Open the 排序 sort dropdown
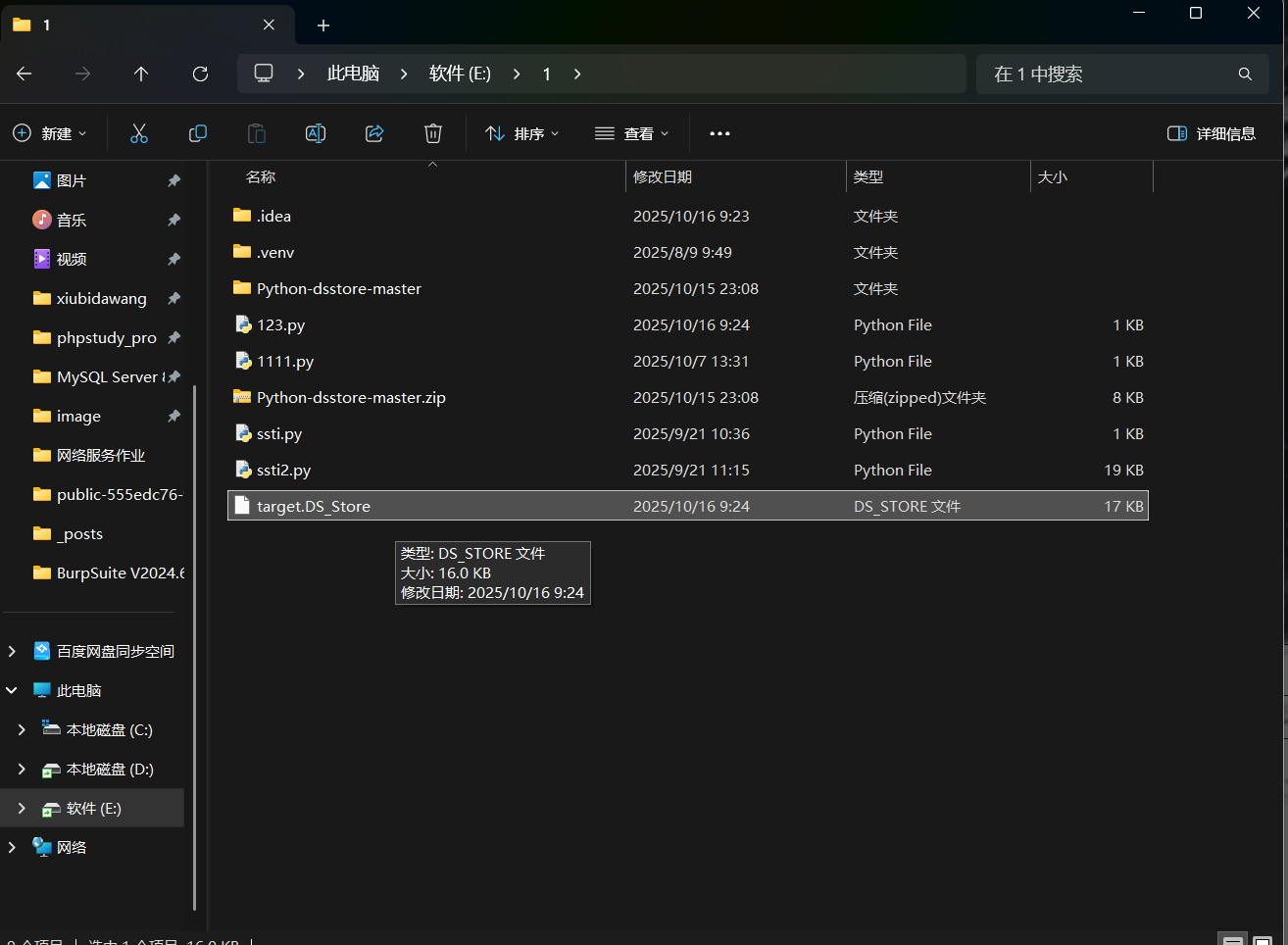Viewport: 1288px width, 945px height. pos(522,133)
